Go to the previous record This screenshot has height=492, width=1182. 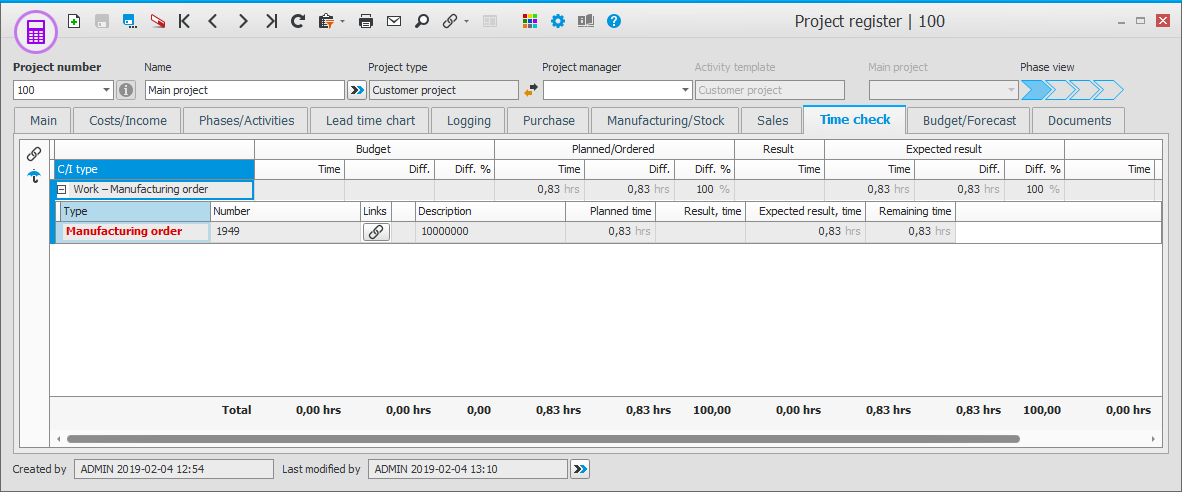(x=213, y=22)
